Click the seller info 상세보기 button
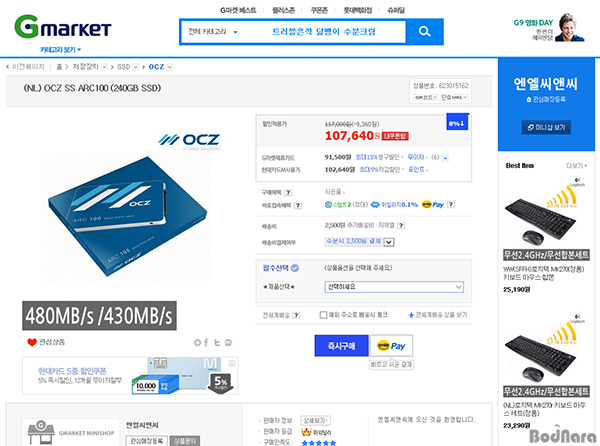Screen dimensions: 600x446 point(315,420)
